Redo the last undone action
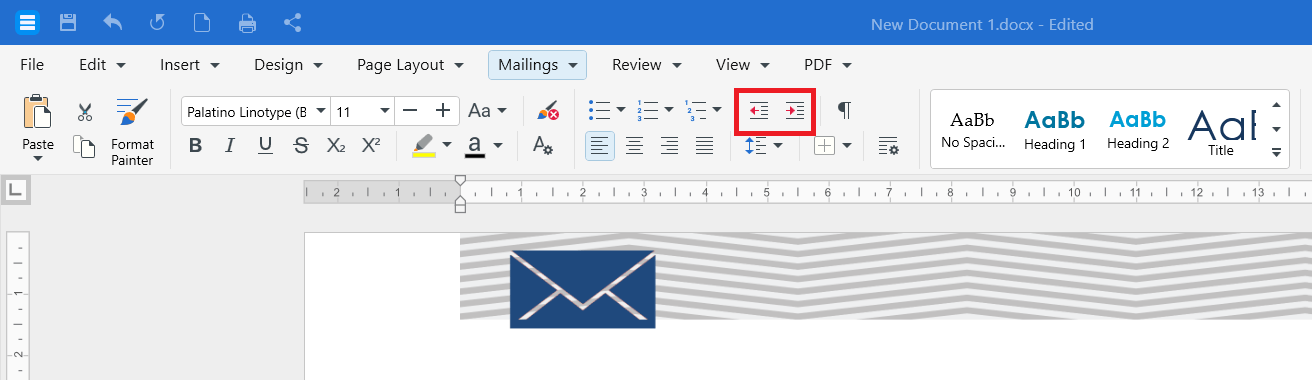This screenshot has width=1312, height=380. pyautogui.click(x=157, y=22)
